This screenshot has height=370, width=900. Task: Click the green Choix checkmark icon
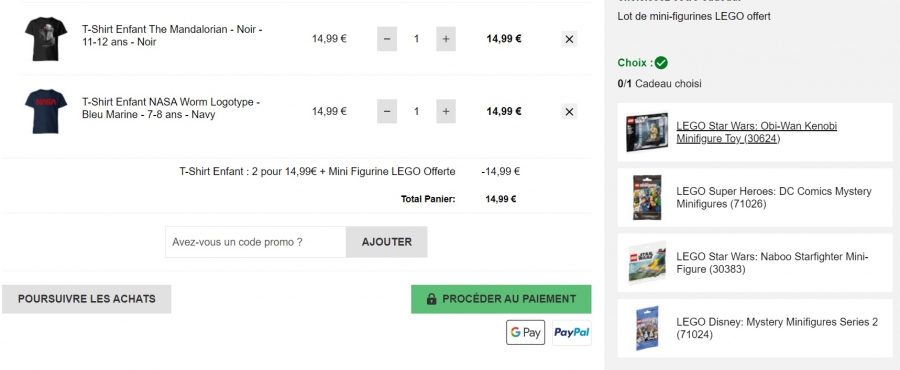click(661, 63)
